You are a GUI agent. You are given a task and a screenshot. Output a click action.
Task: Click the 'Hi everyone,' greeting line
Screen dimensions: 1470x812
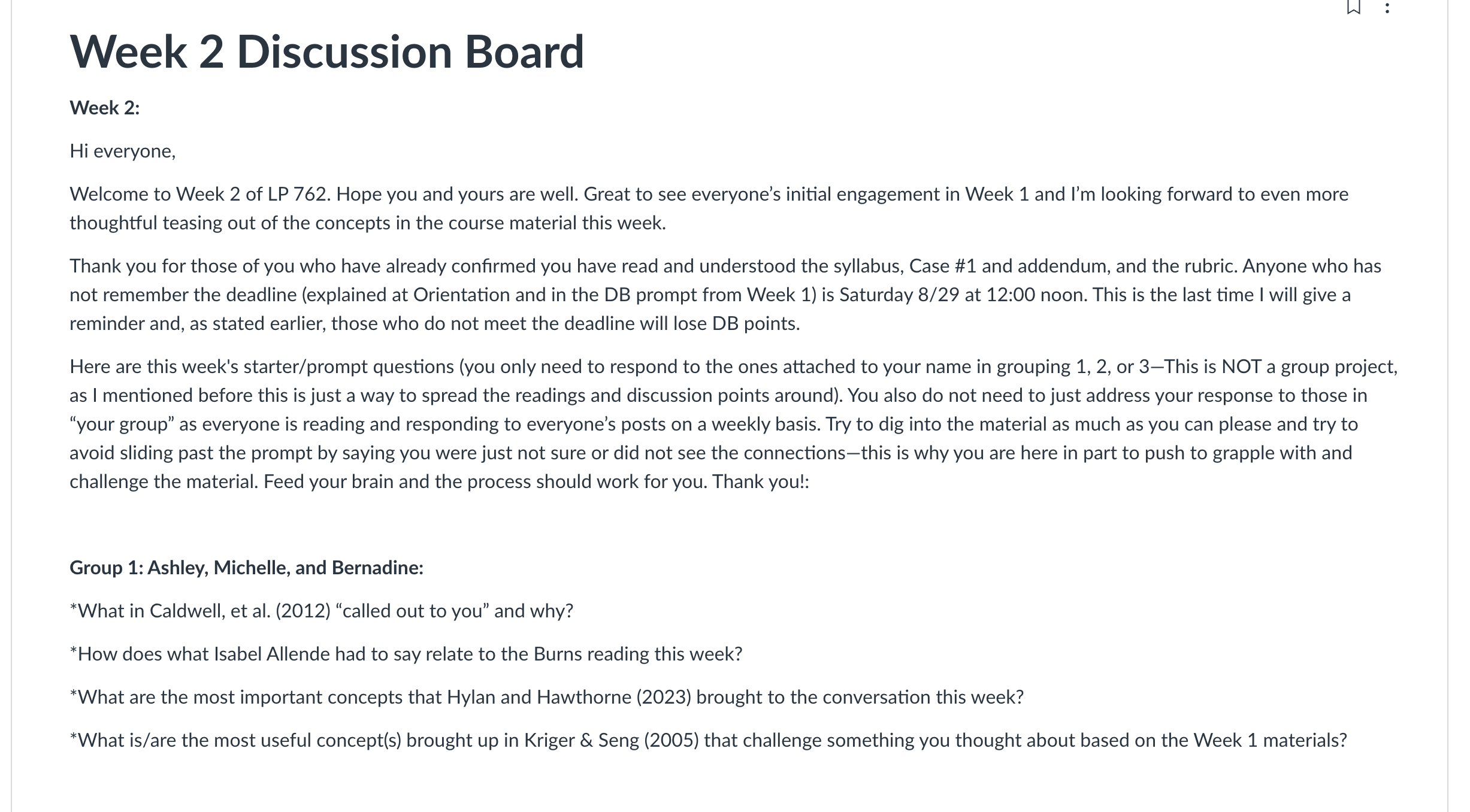(x=123, y=151)
